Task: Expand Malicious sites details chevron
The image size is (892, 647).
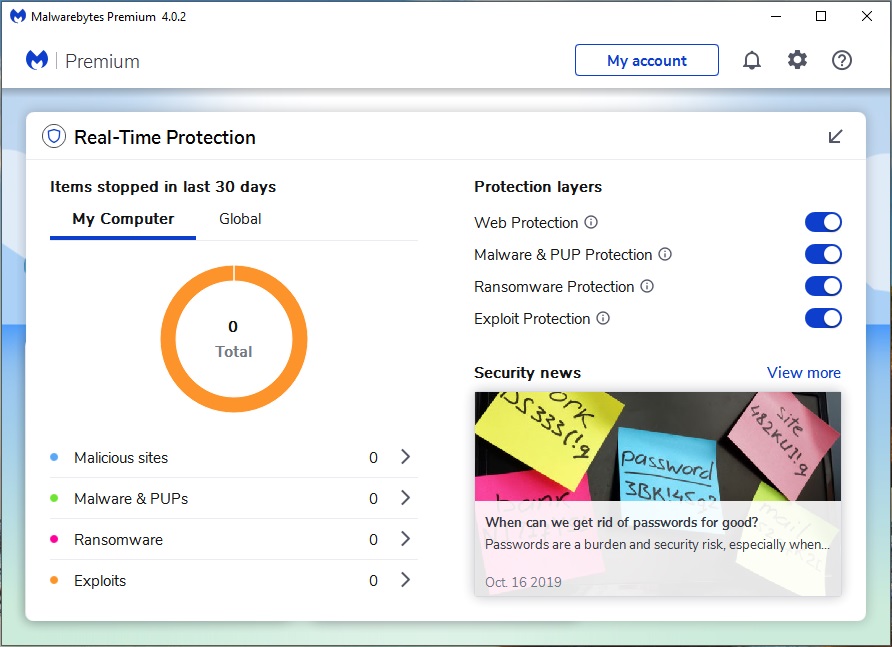Action: [x=405, y=456]
